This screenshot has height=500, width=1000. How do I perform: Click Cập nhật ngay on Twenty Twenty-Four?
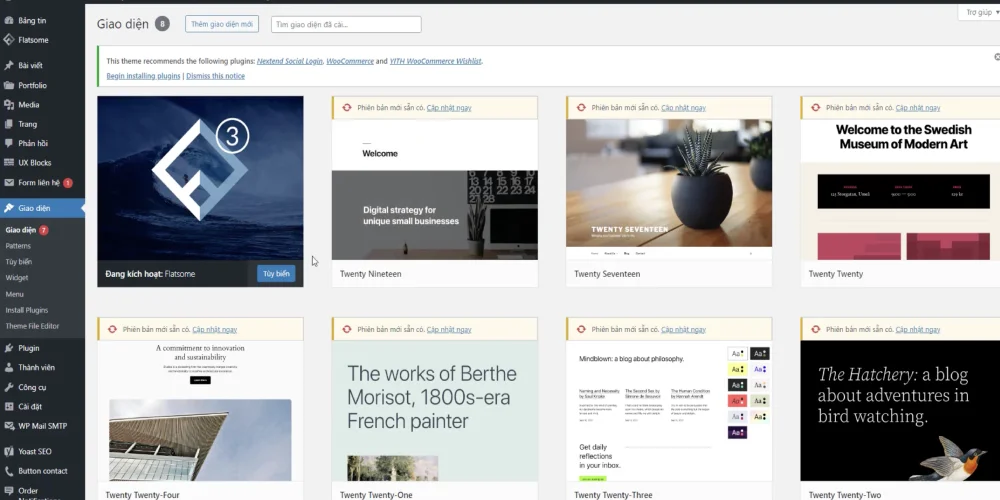click(215, 330)
